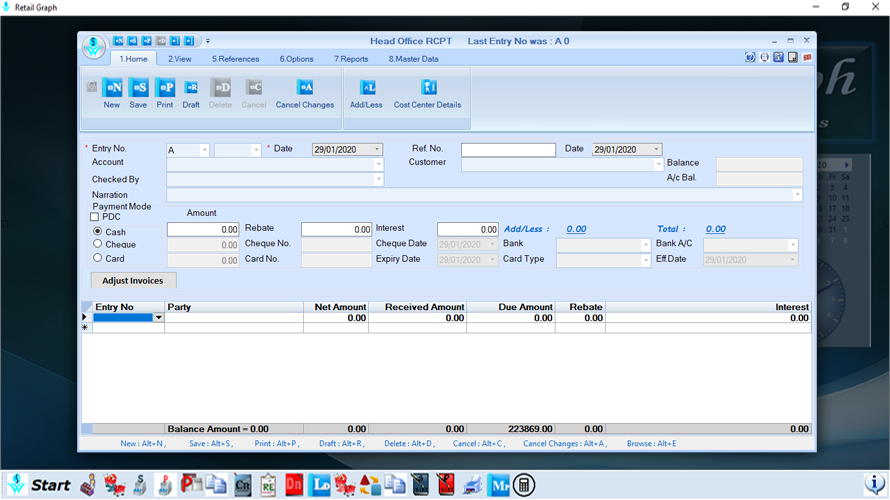Click the info icon at bottom right
This screenshot has width=890, height=500.
(x=875, y=484)
